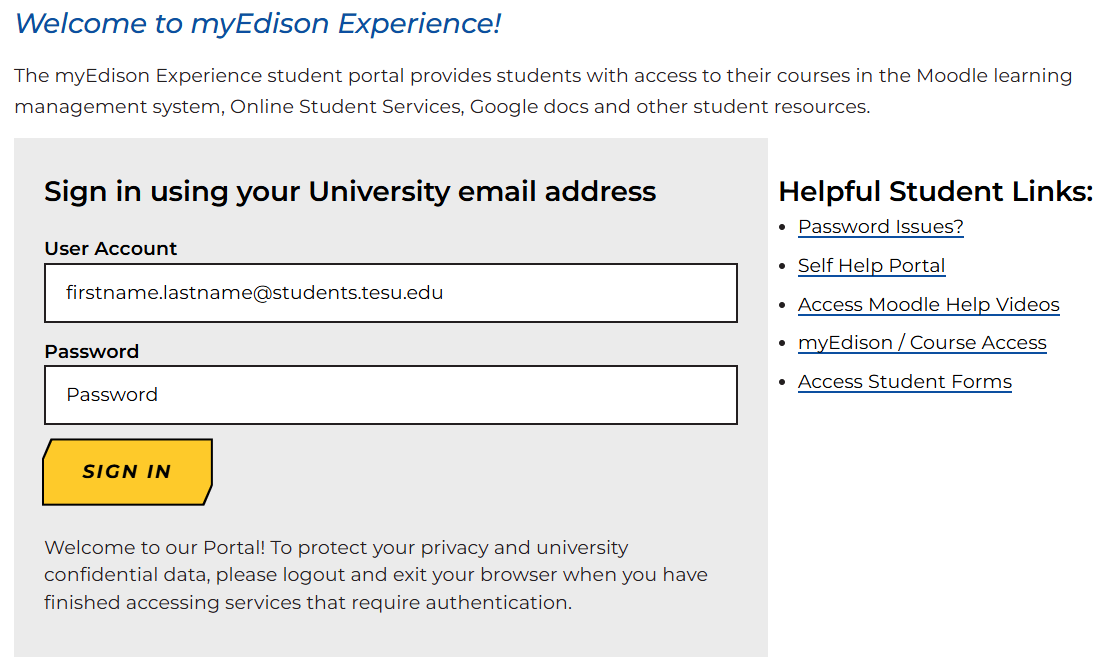Click the privacy notice below Sign In
The width and height of the screenshot is (1106, 663).
[x=375, y=575]
